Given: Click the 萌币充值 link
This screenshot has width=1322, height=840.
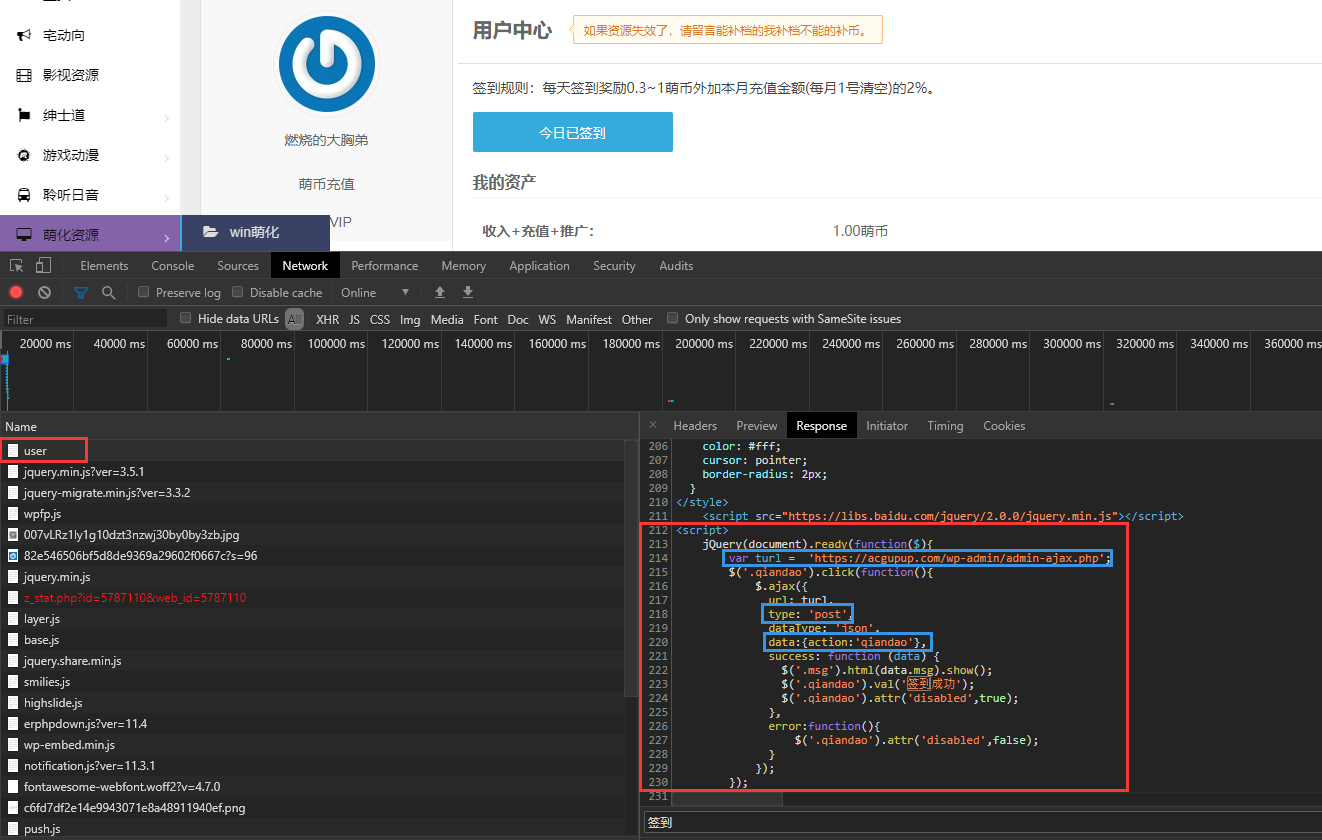Looking at the screenshot, I should point(326,184).
